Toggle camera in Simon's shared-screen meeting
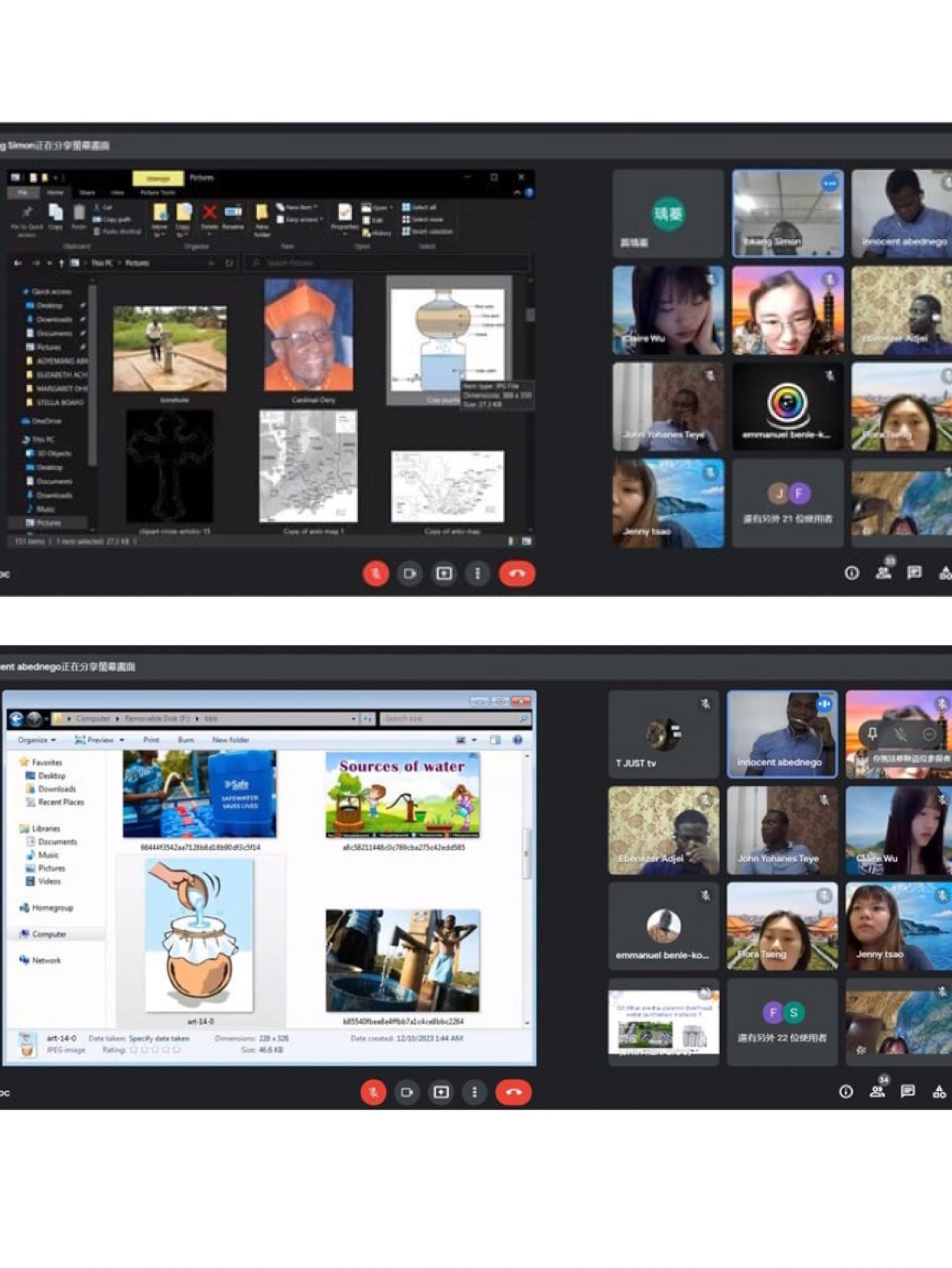 click(409, 573)
